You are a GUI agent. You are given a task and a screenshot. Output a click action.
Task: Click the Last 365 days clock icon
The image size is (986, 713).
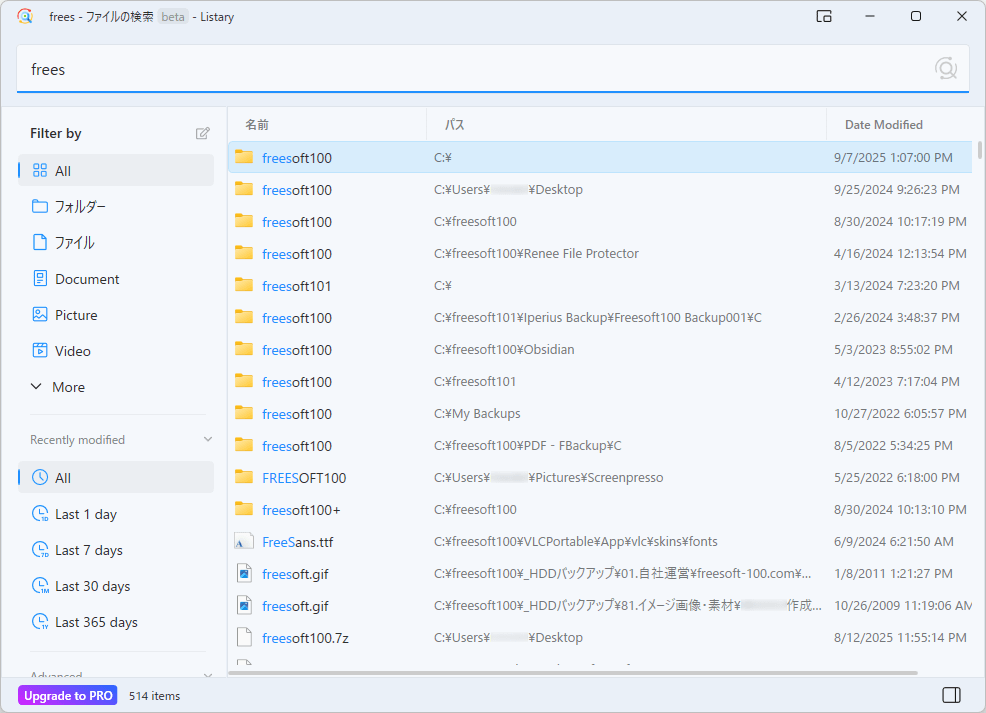pos(40,622)
